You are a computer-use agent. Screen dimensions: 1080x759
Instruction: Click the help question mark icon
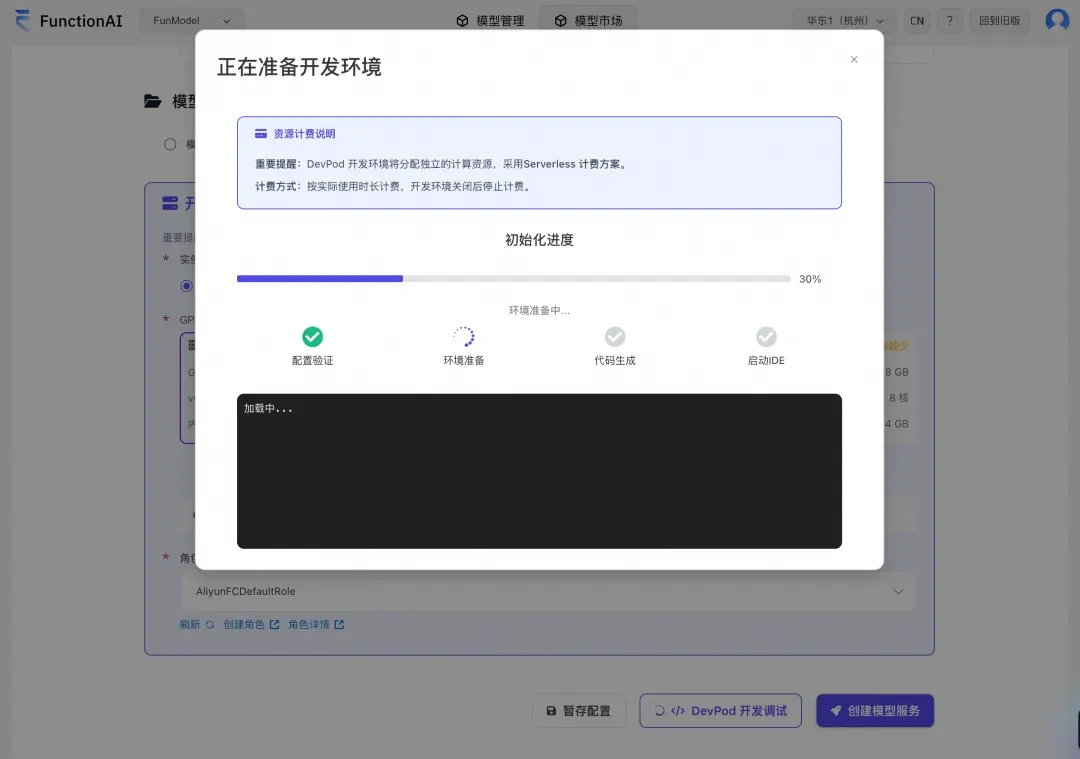point(950,20)
